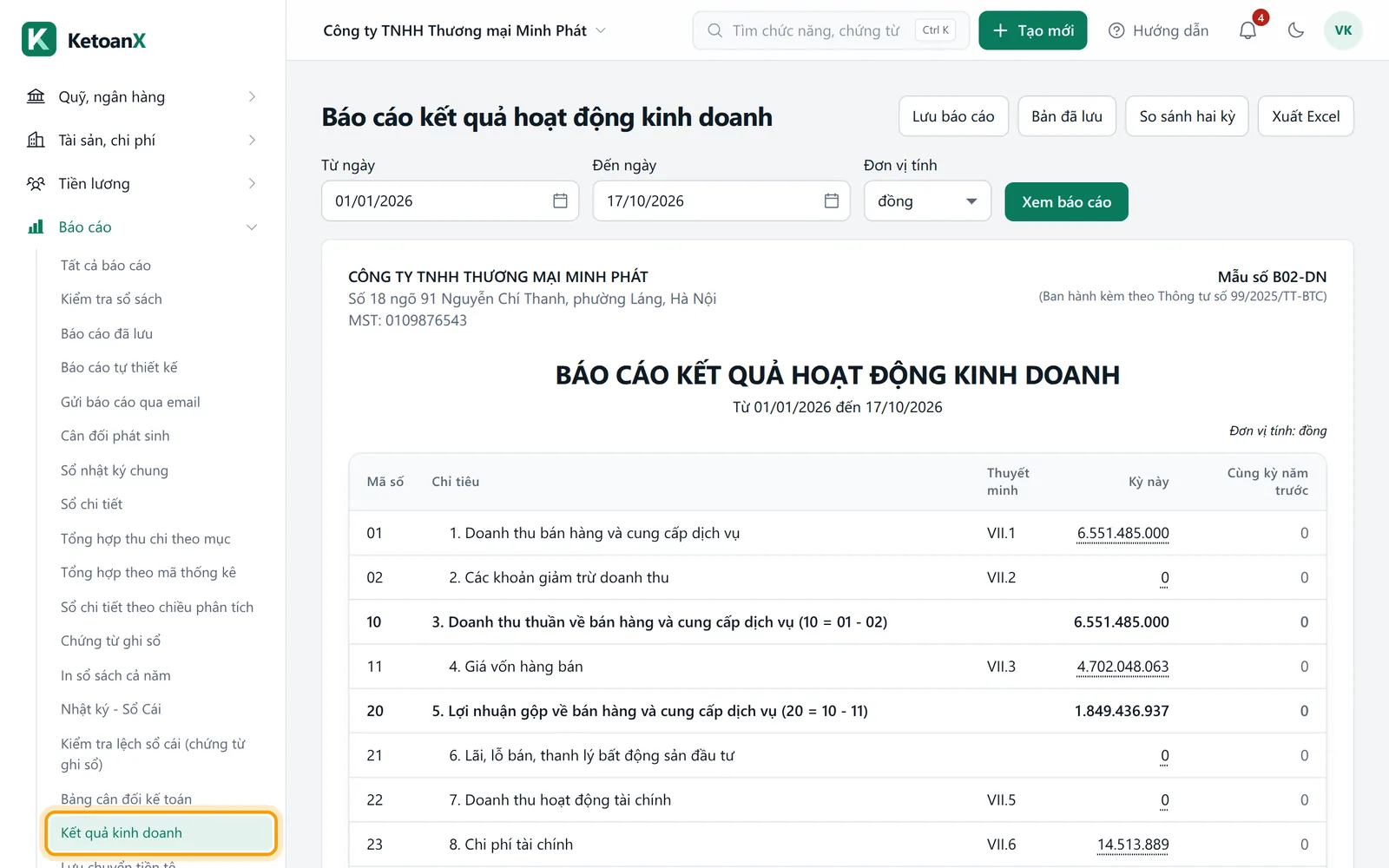Viewport: 1389px width, 868px height.
Task: Click the Hướng dẫn help icon
Action: tap(1116, 30)
